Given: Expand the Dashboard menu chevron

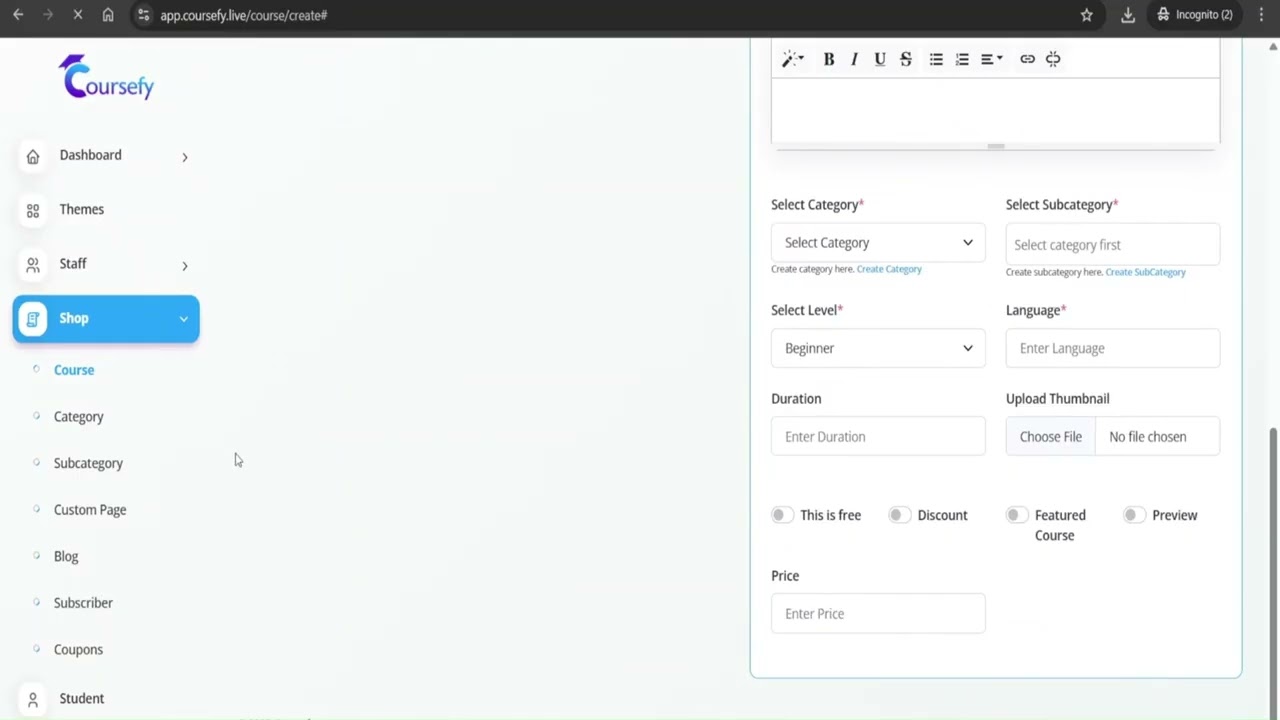Looking at the screenshot, I should 184,157.
